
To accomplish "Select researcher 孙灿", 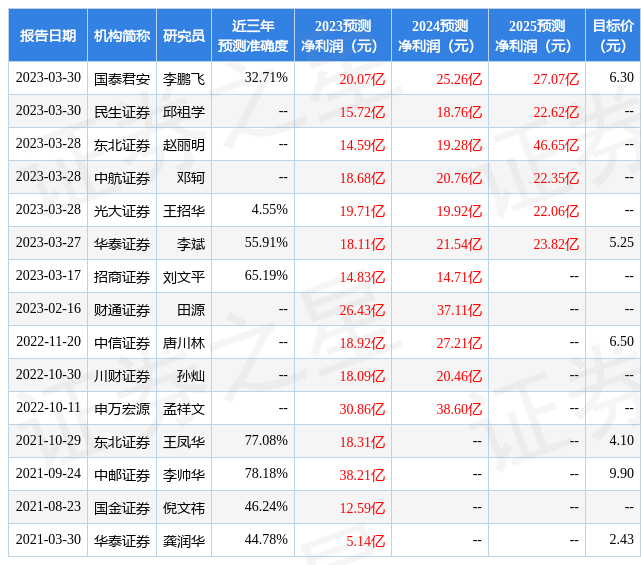I will [x=191, y=376].
